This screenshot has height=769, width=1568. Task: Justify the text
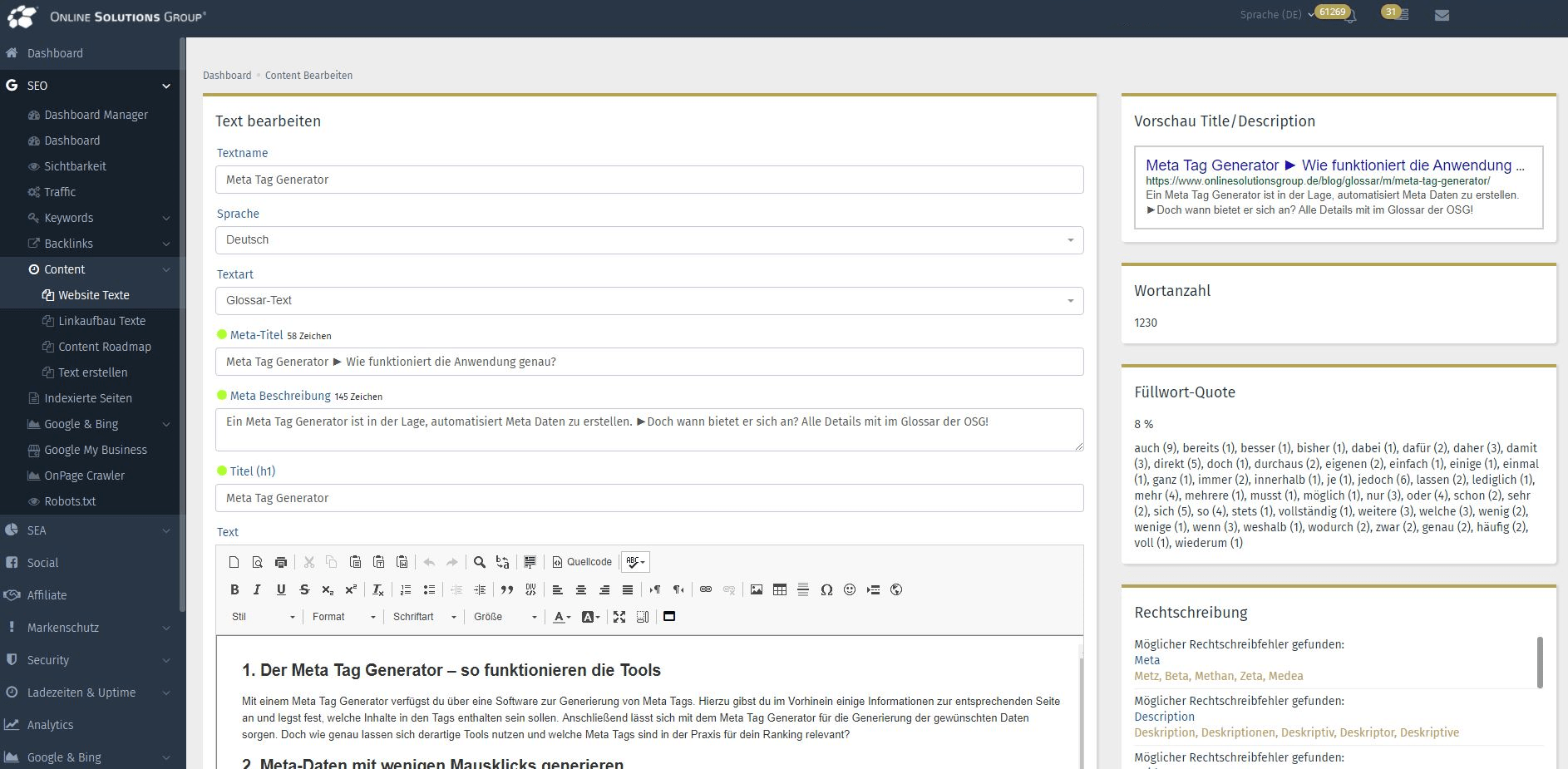[628, 589]
